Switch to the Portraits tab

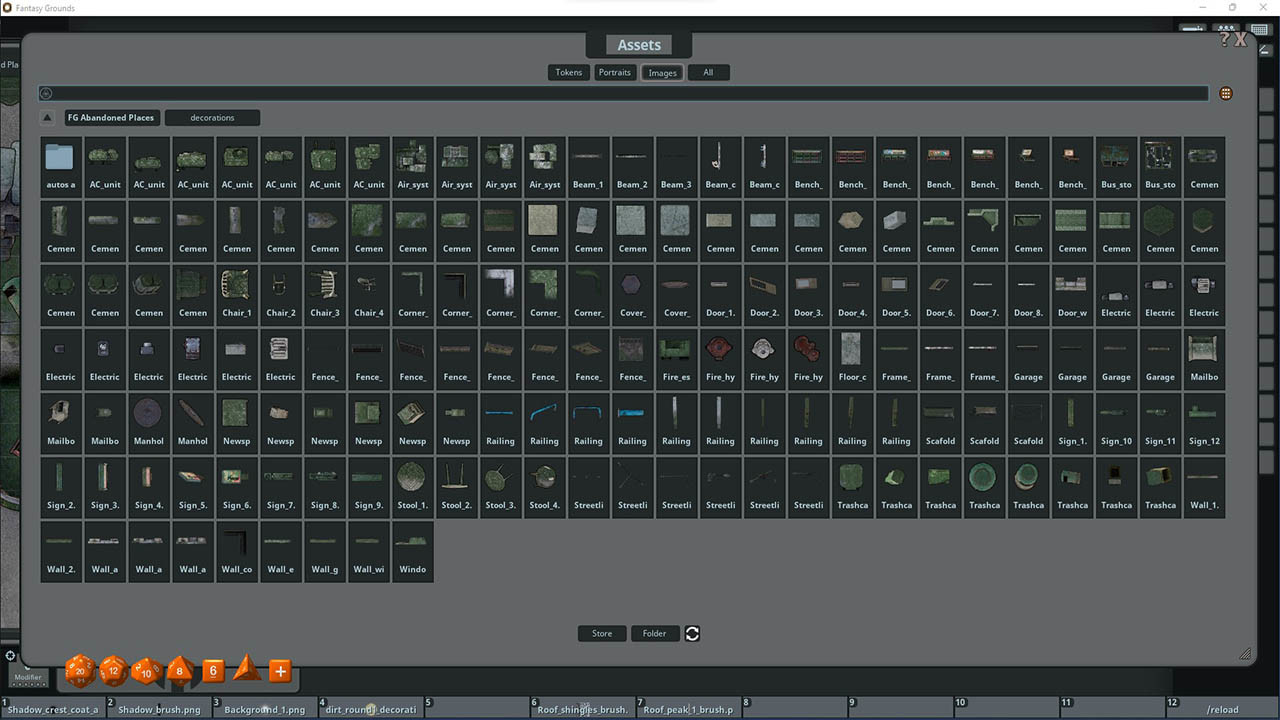pyautogui.click(x=614, y=72)
